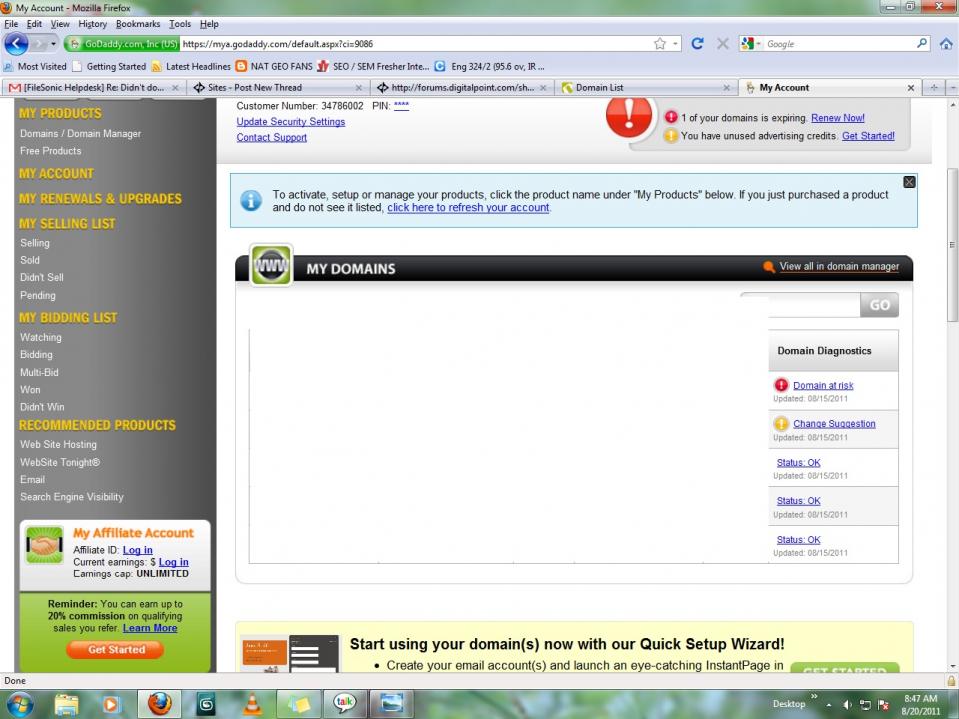The height and width of the screenshot is (719, 959).
Task: Open the URL bar dropdown arrow
Action: point(675,43)
